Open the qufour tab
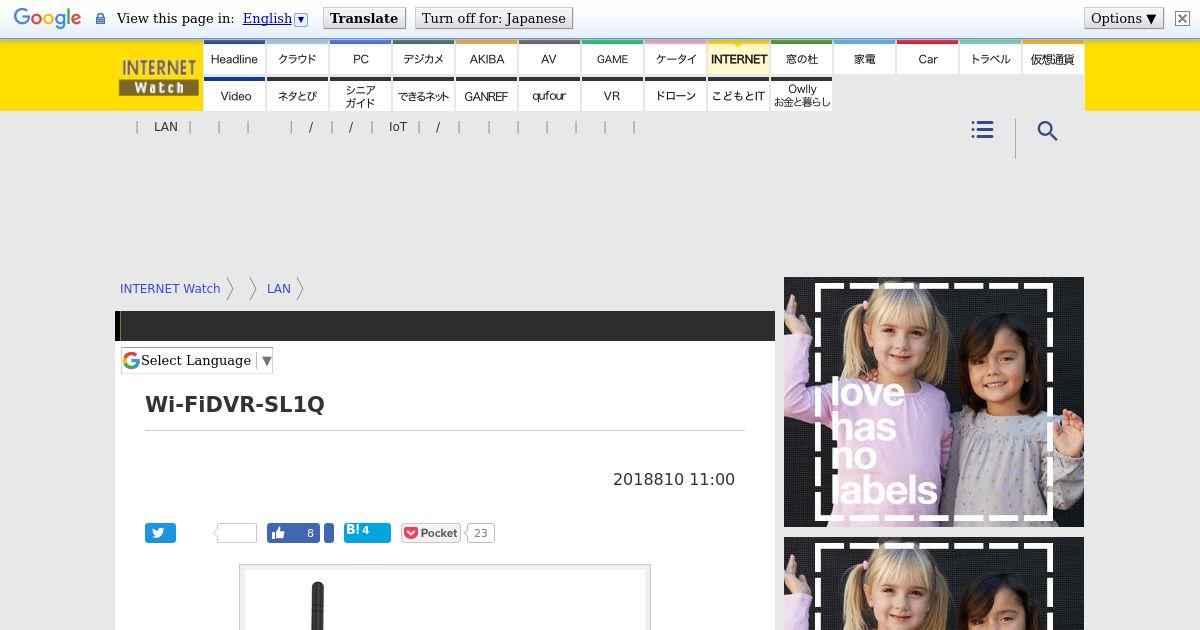This screenshot has width=1200, height=630. click(x=549, y=95)
